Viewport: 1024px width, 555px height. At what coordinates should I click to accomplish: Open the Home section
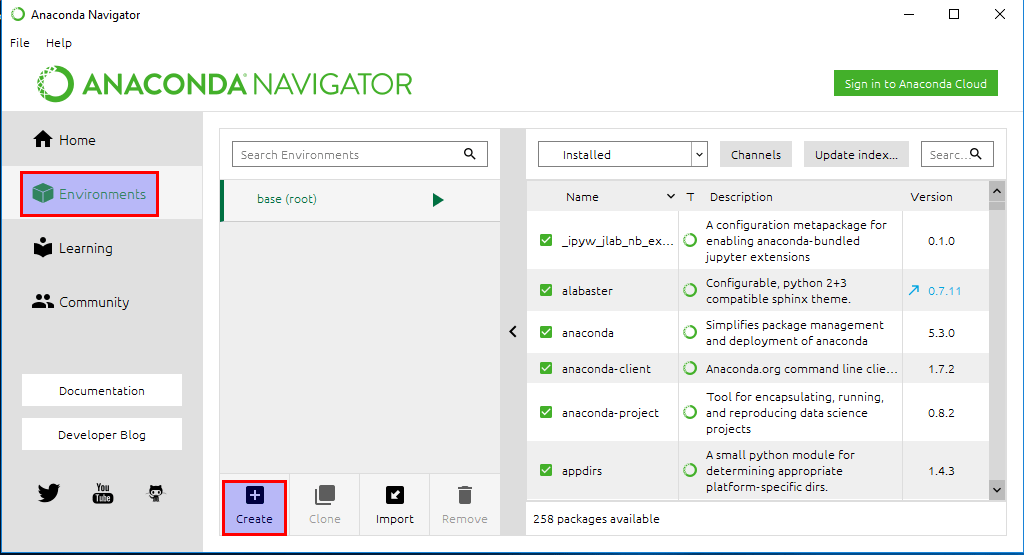64,140
